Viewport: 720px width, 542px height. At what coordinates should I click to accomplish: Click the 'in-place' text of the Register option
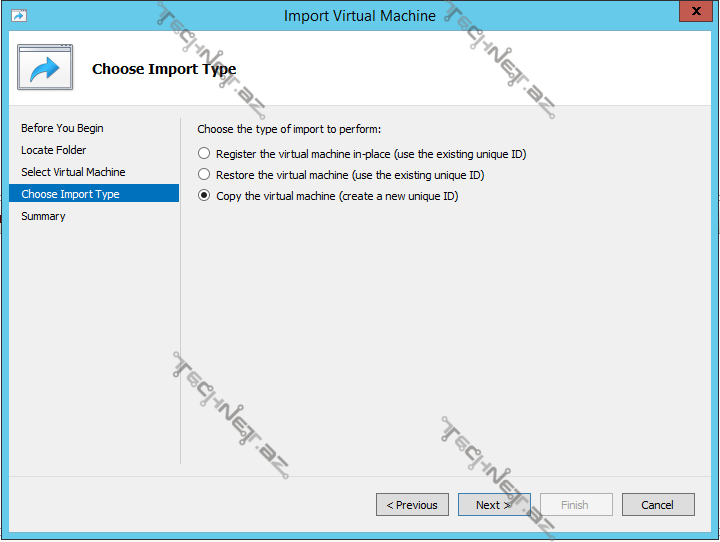point(369,154)
